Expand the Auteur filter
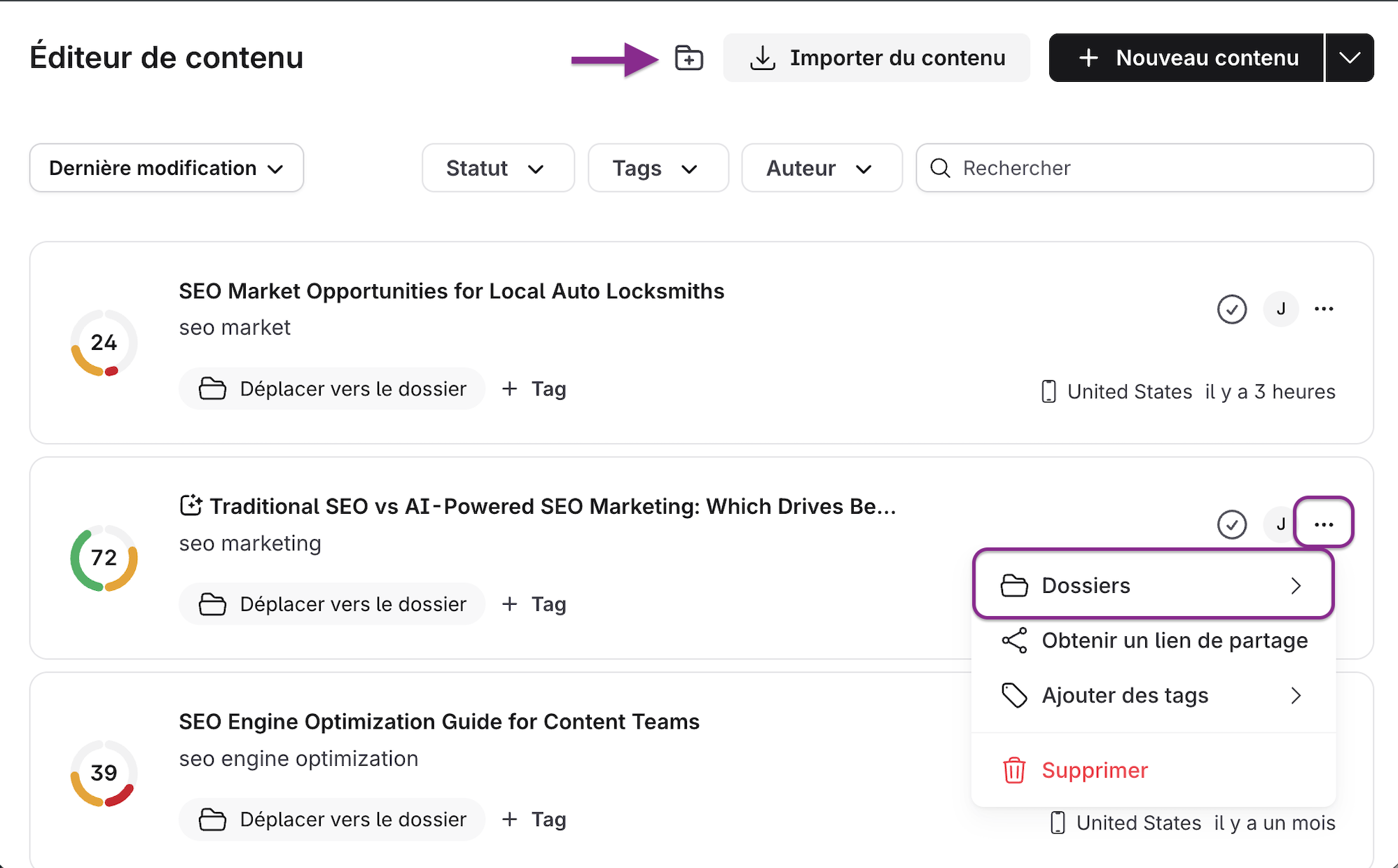Image resolution: width=1398 pixels, height=868 pixels. [x=822, y=168]
